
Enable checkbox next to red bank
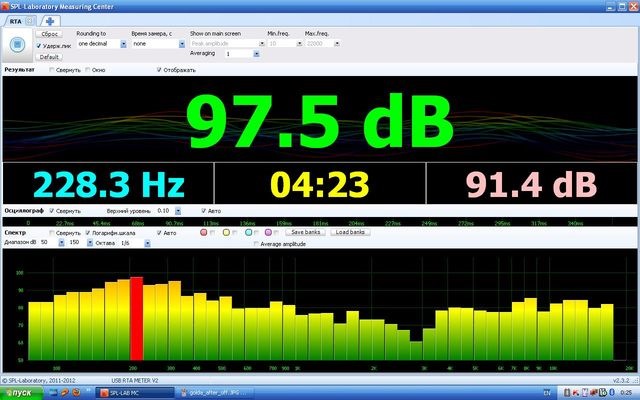click(x=212, y=233)
